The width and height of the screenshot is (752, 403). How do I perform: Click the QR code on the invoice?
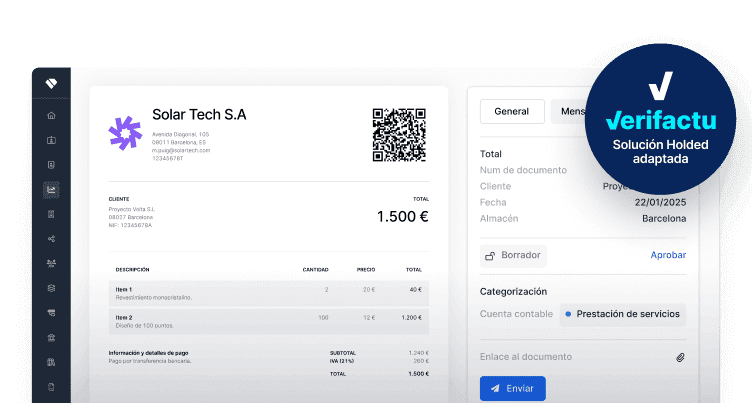coord(399,135)
